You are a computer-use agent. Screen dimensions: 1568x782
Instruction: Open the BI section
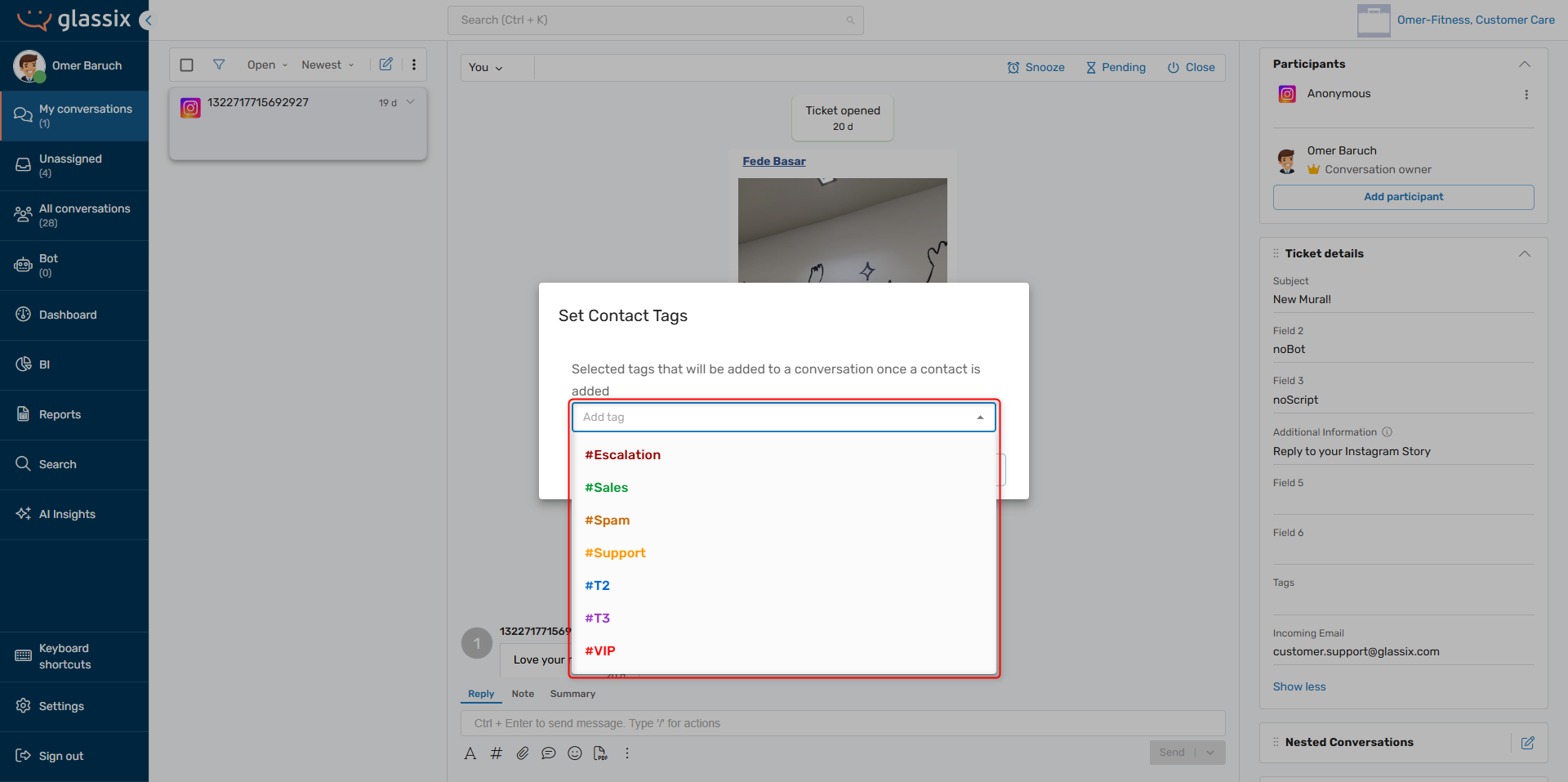(x=74, y=365)
